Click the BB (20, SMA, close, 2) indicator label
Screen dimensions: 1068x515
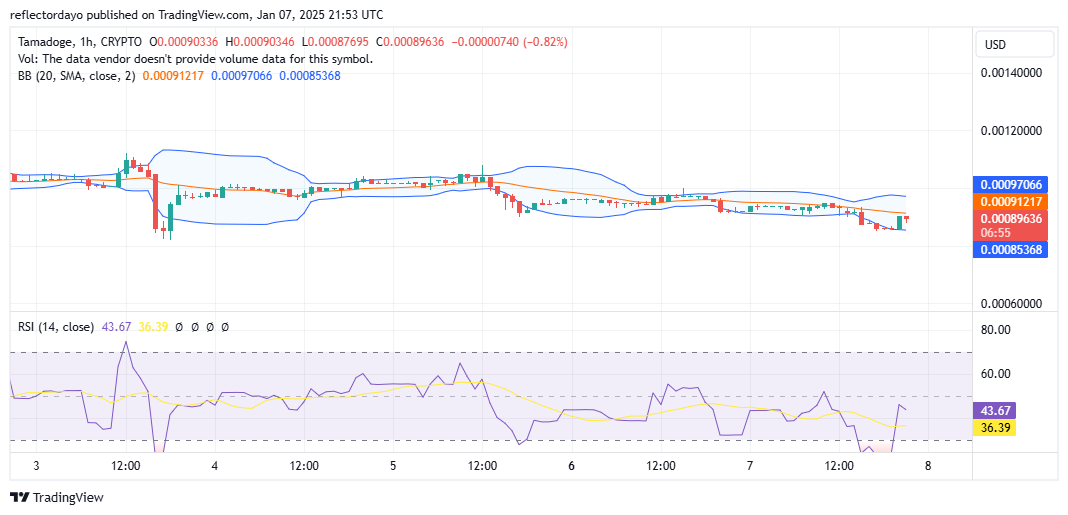coord(76,76)
